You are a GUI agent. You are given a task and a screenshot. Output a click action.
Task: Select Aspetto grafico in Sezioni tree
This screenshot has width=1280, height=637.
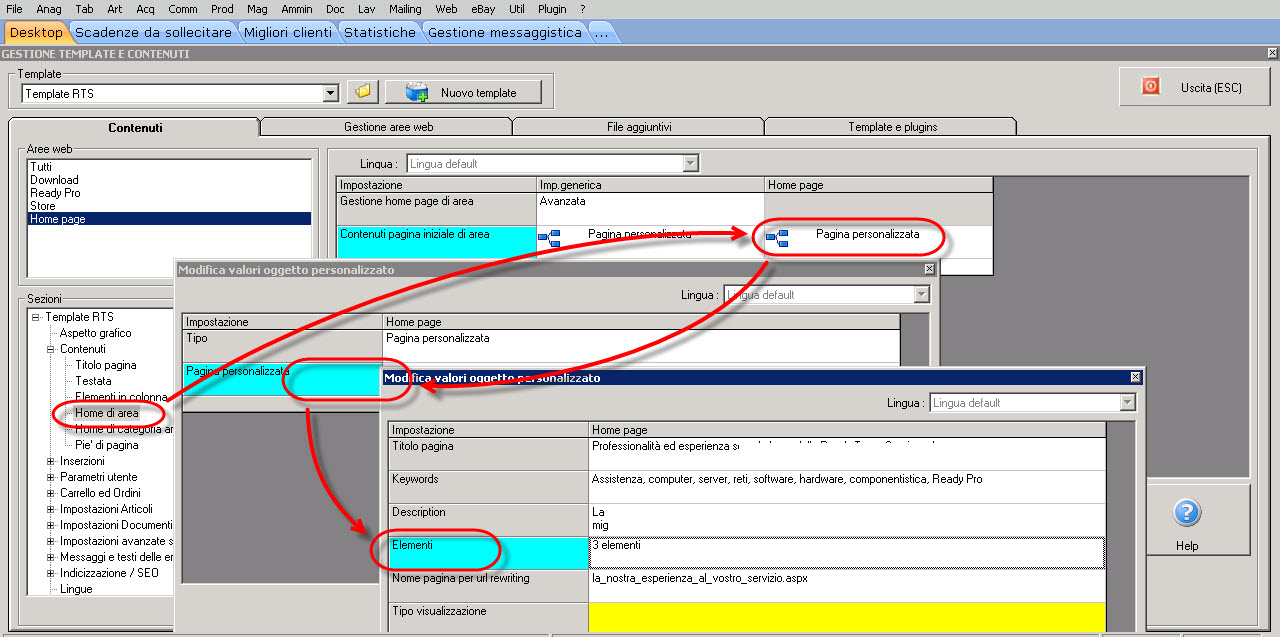pyautogui.click(x=95, y=333)
